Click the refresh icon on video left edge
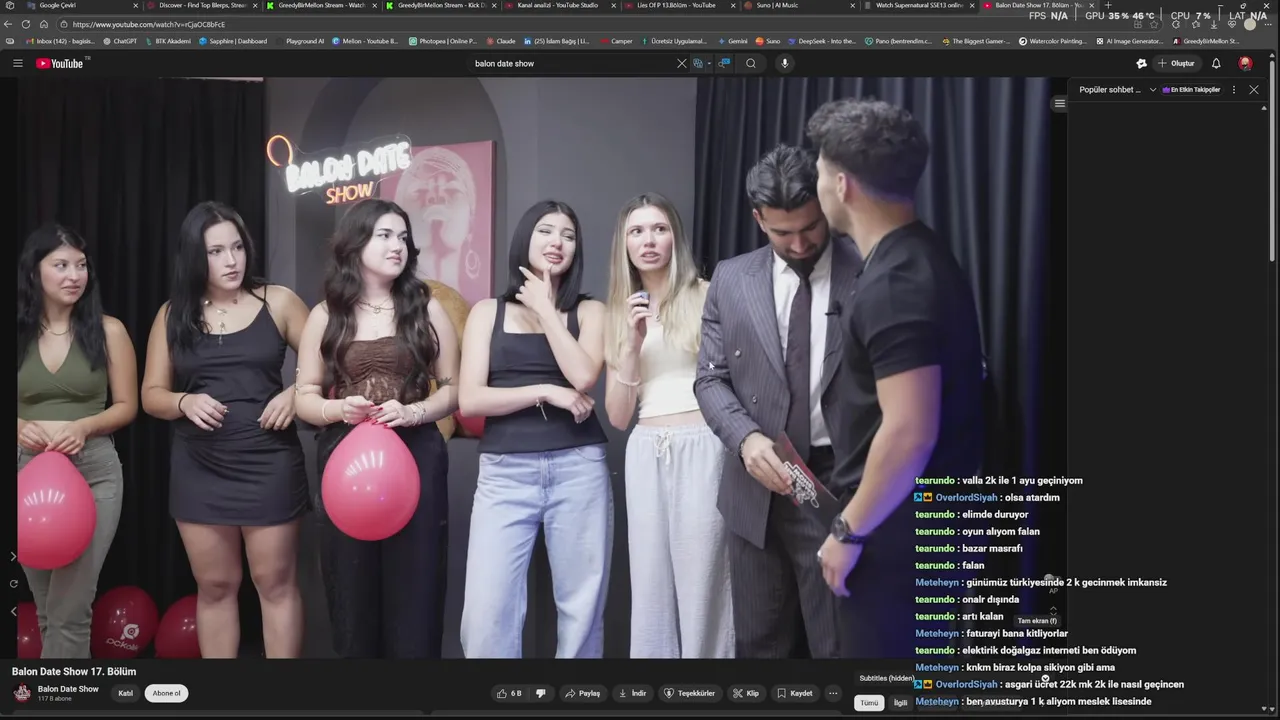 pos(13,584)
